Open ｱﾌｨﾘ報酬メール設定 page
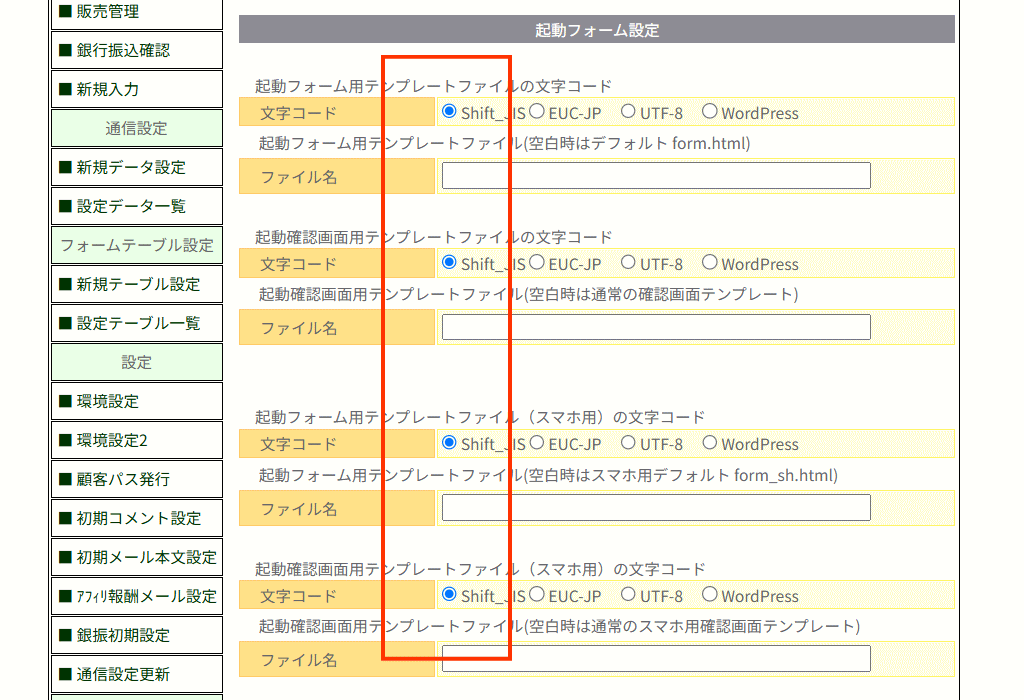Viewport: 1024px width, 700px height. (136, 596)
